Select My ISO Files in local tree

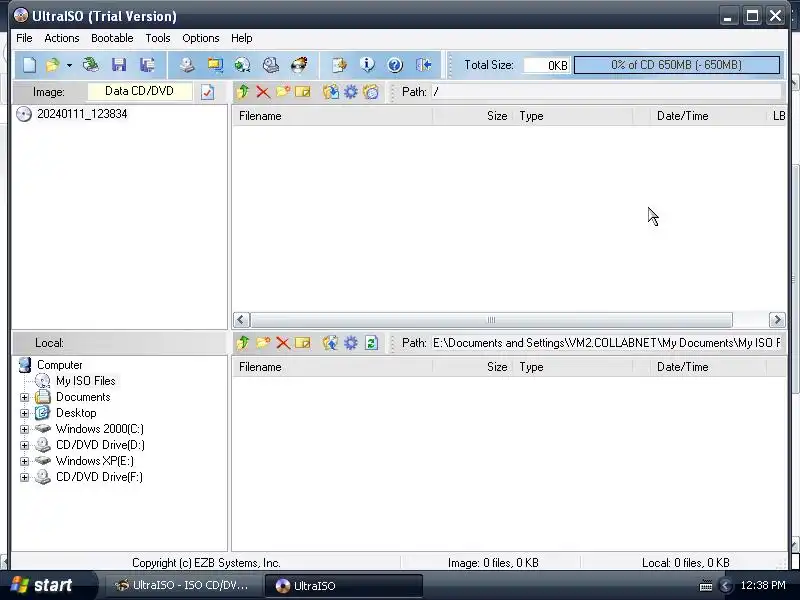[x=86, y=381]
